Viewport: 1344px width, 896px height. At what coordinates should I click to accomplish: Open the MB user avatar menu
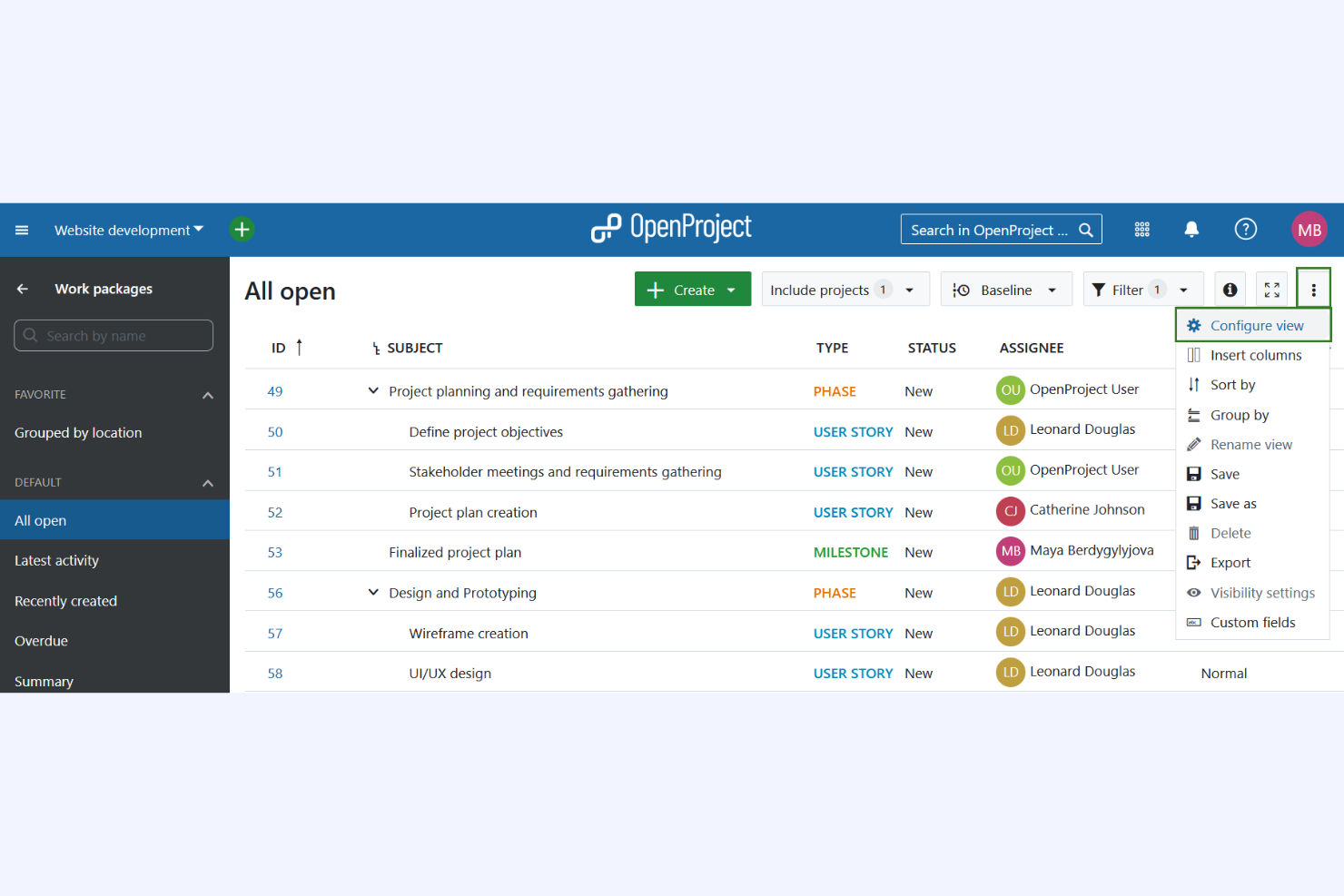(1309, 230)
